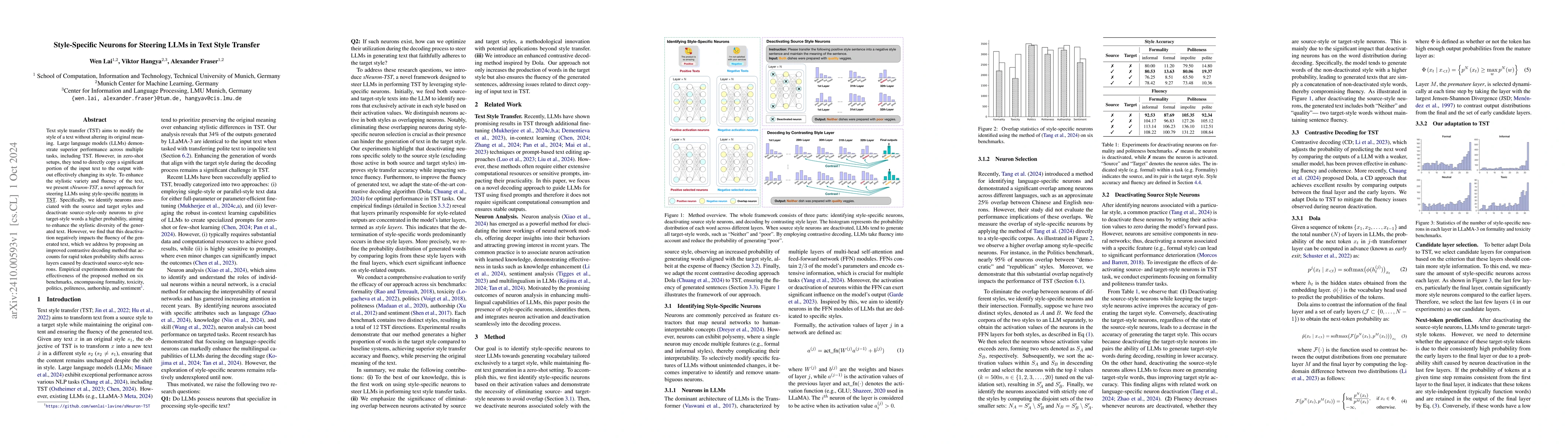Click the '3.1.1 Neurons in LLMs' heading

point(695,390)
